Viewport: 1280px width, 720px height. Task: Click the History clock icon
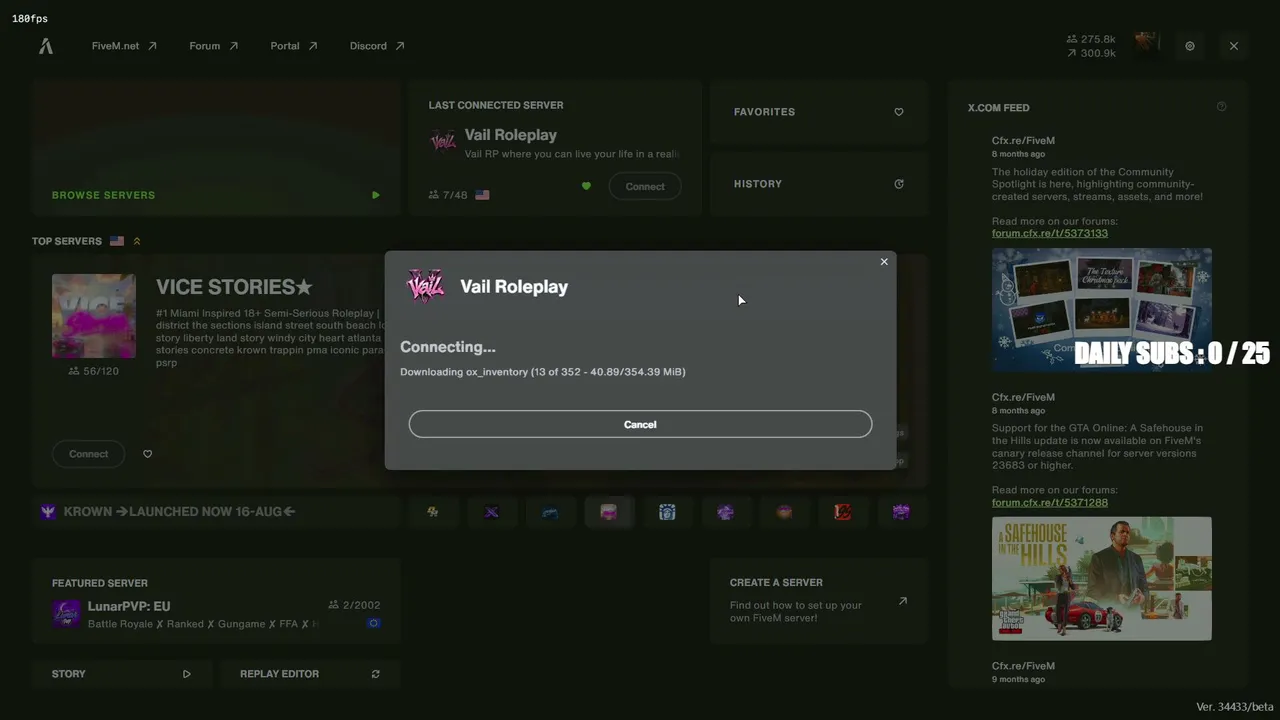point(899,184)
